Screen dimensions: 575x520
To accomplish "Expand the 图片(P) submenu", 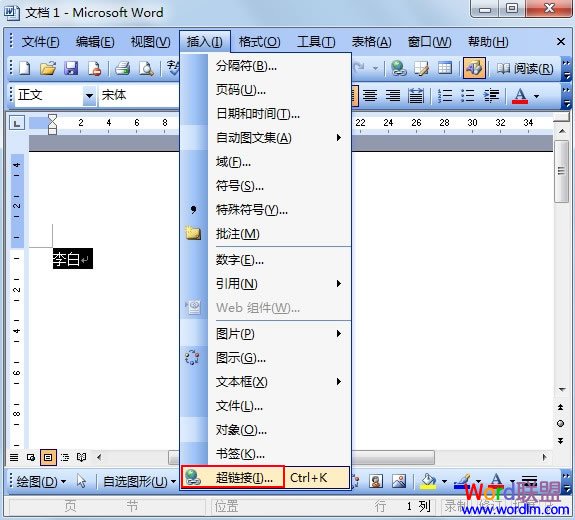I will point(265,334).
